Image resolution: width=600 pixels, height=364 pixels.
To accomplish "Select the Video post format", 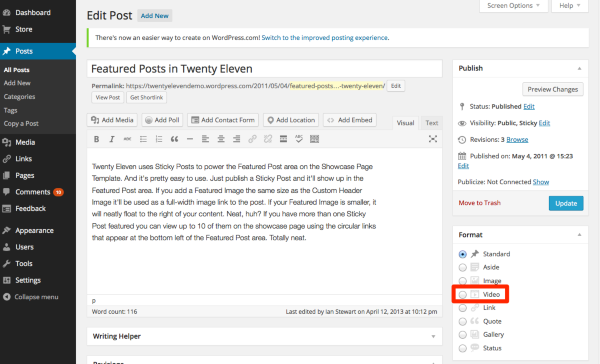I will tap(463, 295).
